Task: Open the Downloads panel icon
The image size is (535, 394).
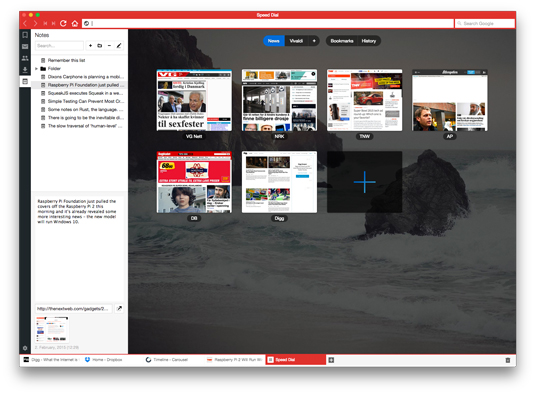Action: point(25,70)
